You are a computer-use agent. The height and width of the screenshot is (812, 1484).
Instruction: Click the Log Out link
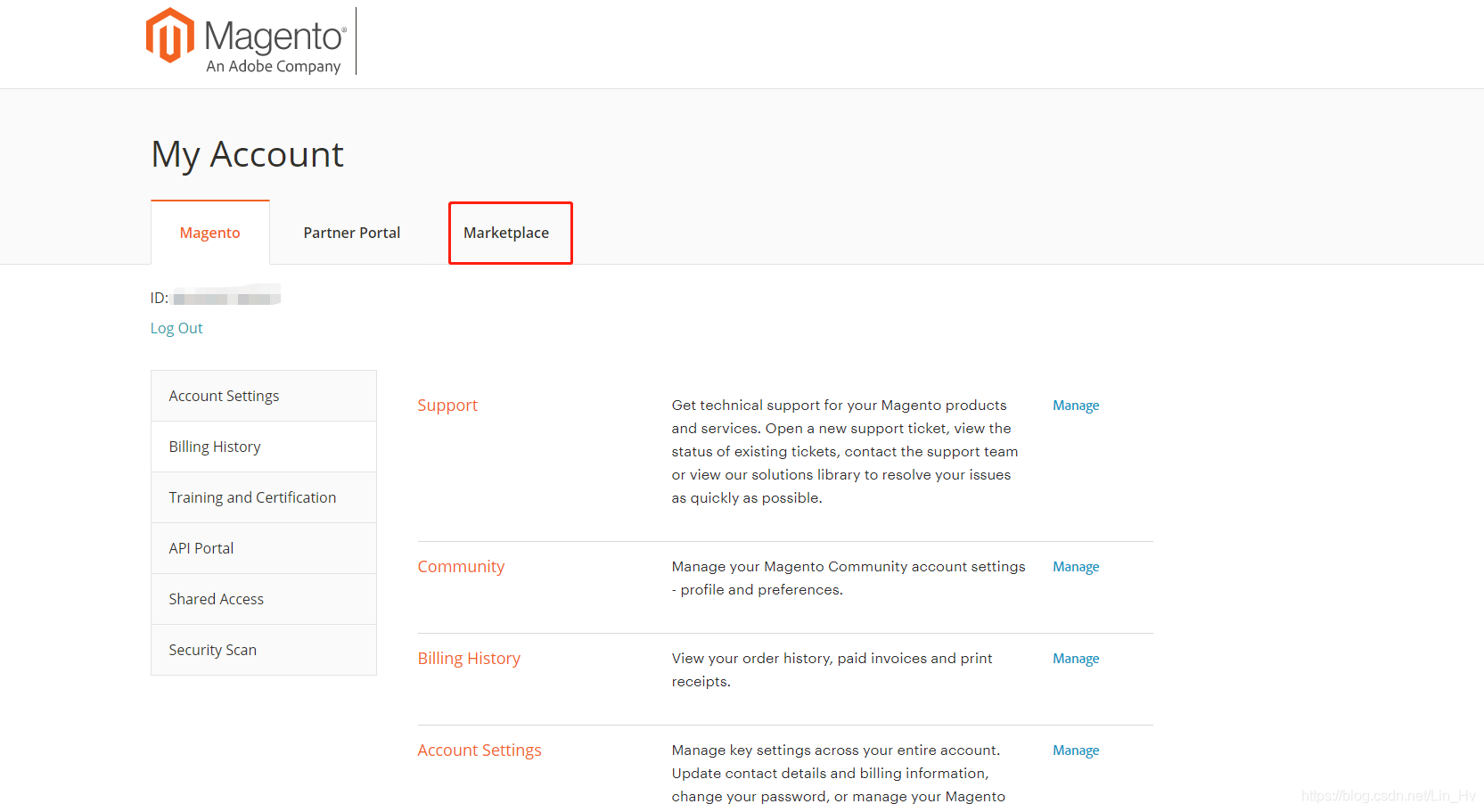click(176, 328)
